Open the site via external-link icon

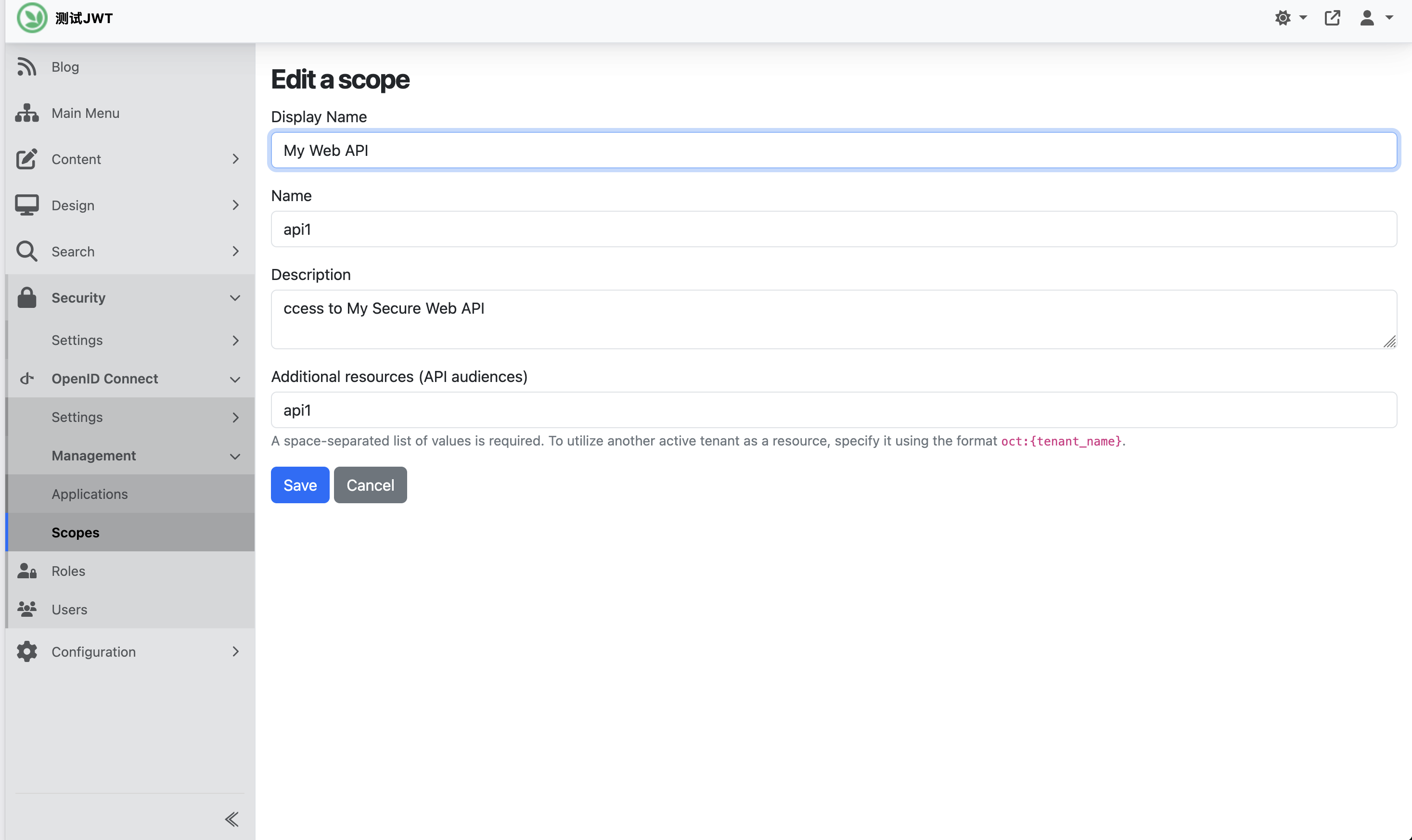(x=1332, y=17)
